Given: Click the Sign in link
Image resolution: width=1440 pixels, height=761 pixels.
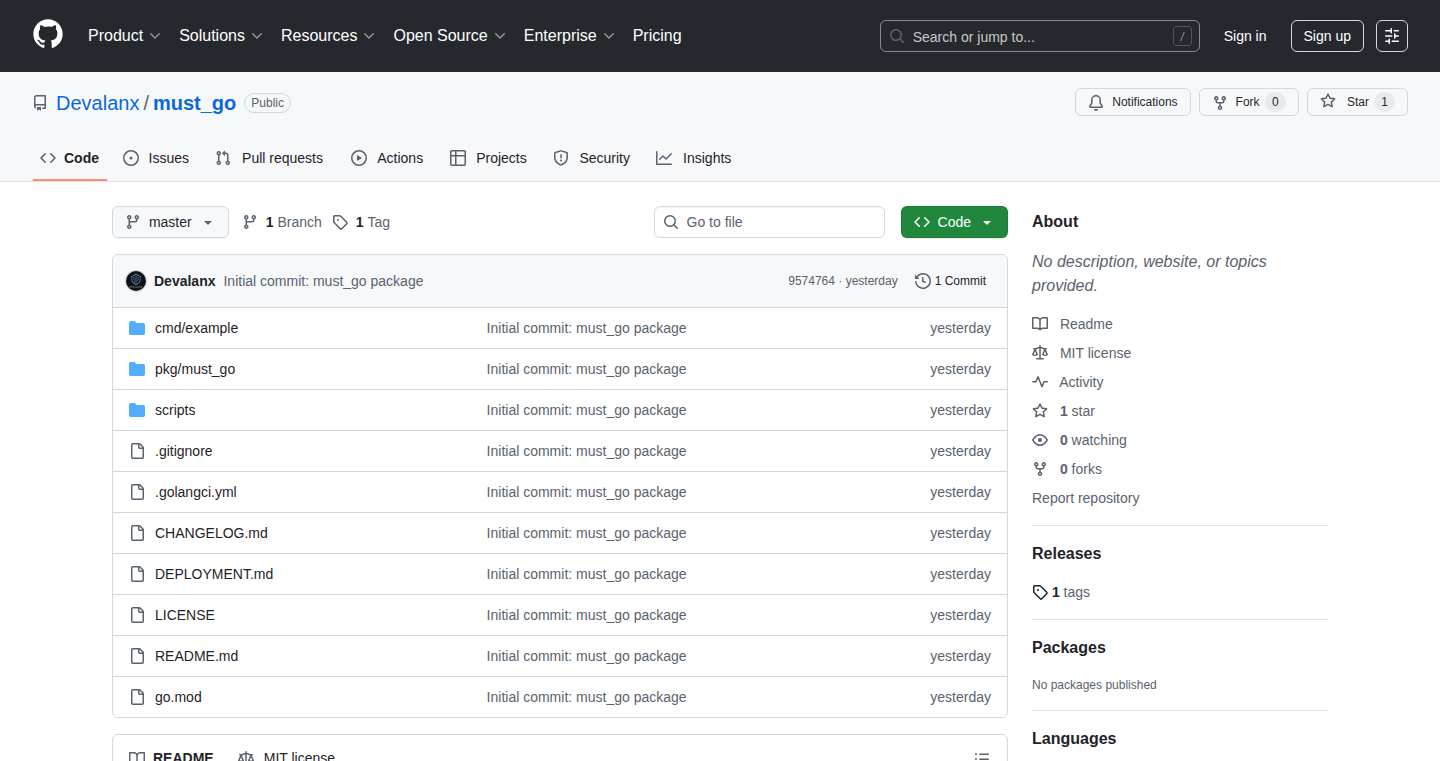Looking at the screenshot, I should (x=1245, y=36).
